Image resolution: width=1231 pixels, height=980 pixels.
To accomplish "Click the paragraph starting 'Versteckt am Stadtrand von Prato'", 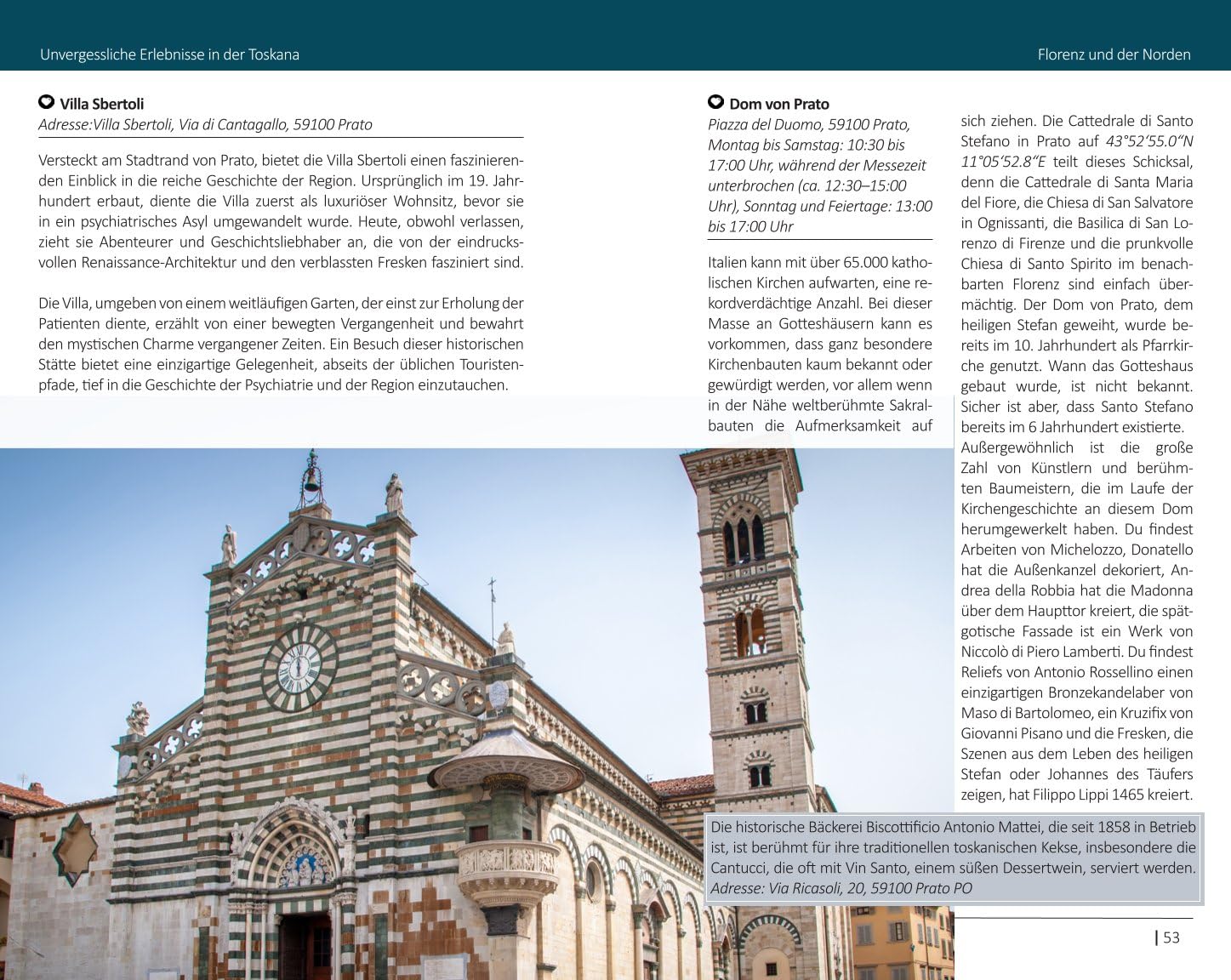I will pos(281,211).
